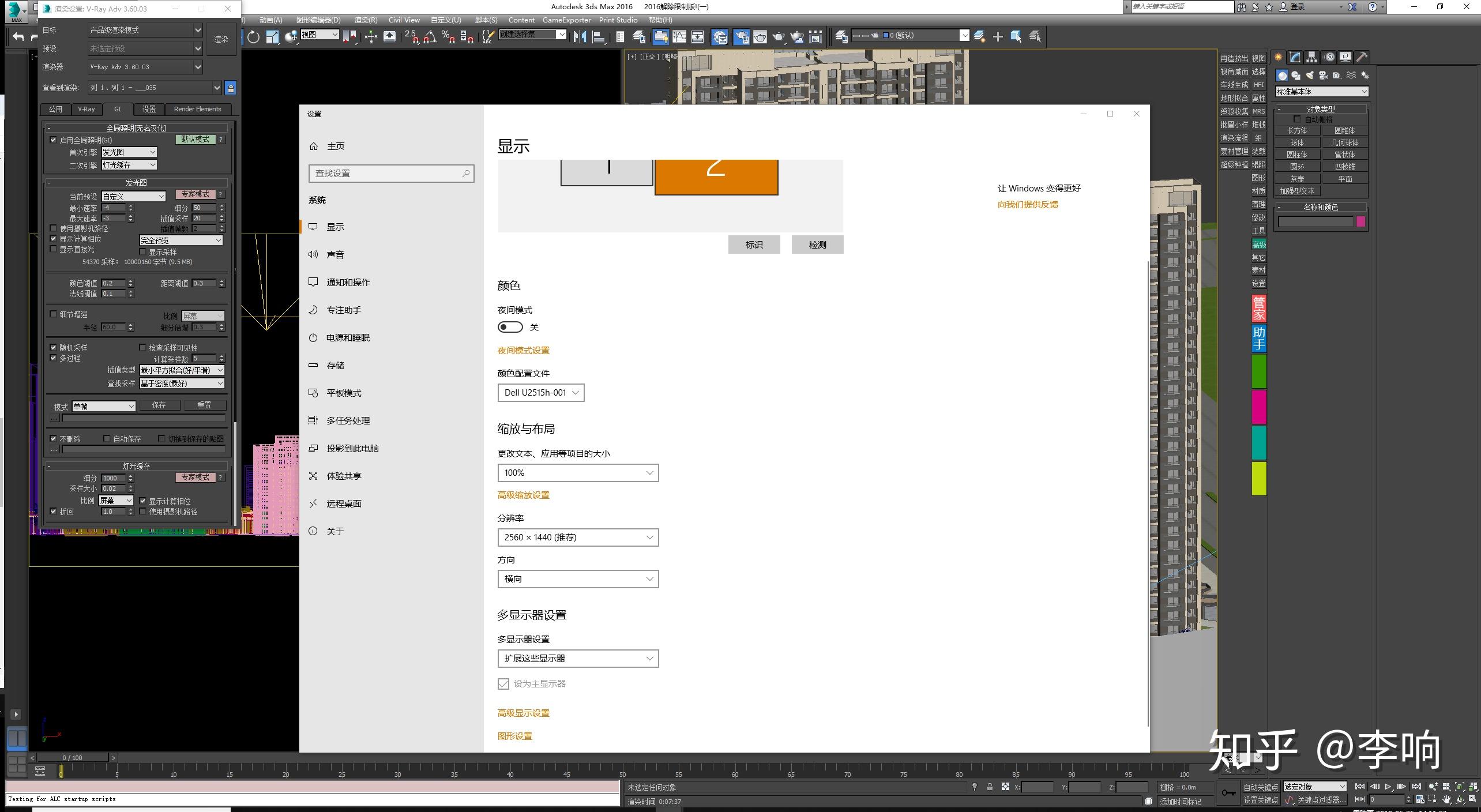Open orientation 横向 dropdown
This screenshot has width=1481, height=812.
[x=578, y=579]
